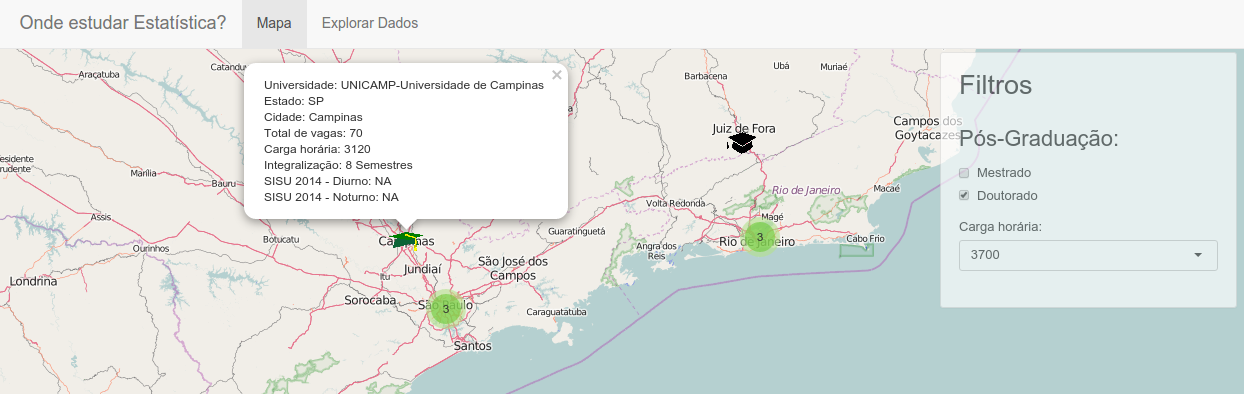Click the Sorocaba city label on map
Viewport: 1244px width, 394px height.
(x=371, y=300)
